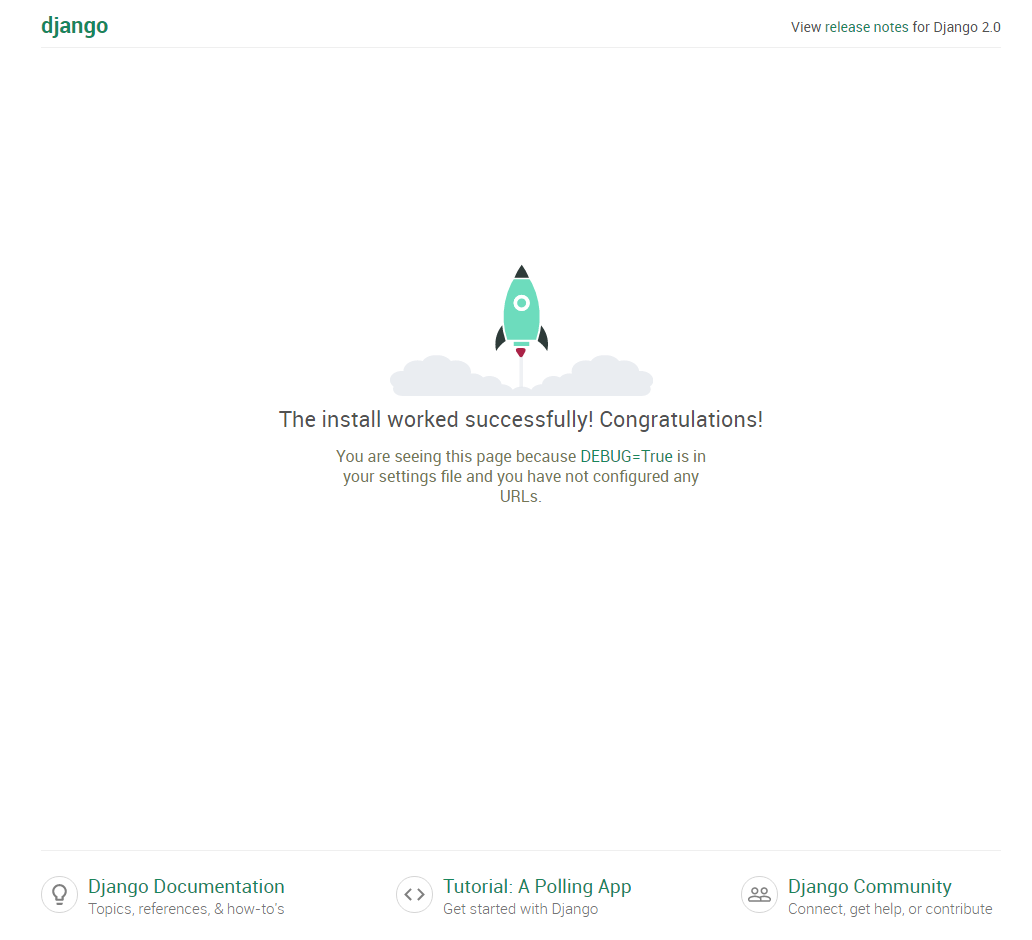Click 'for Django 2.0' text in header

pyautogui.click(x=956, y=27)
